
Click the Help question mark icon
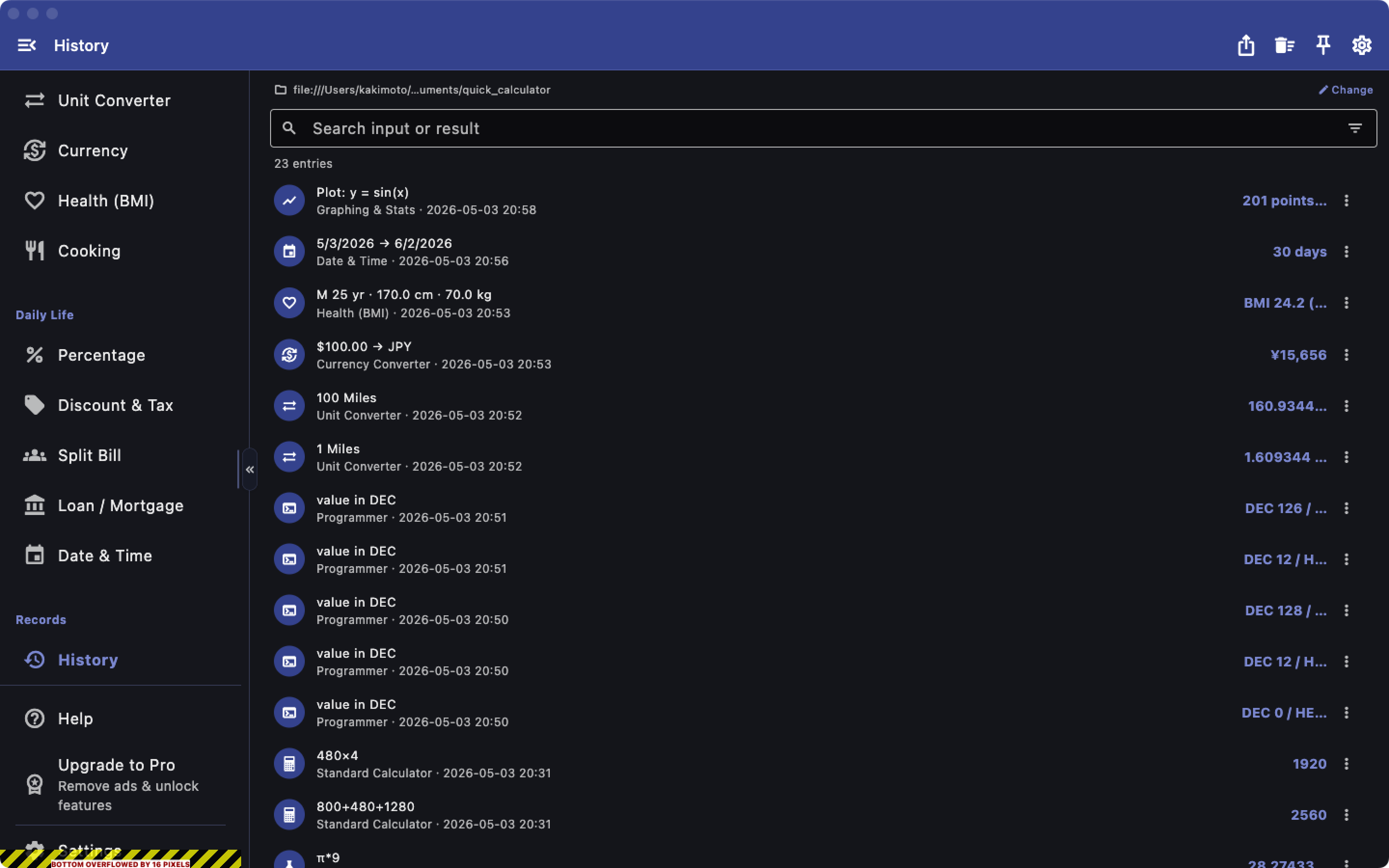[x=34, y=718]
